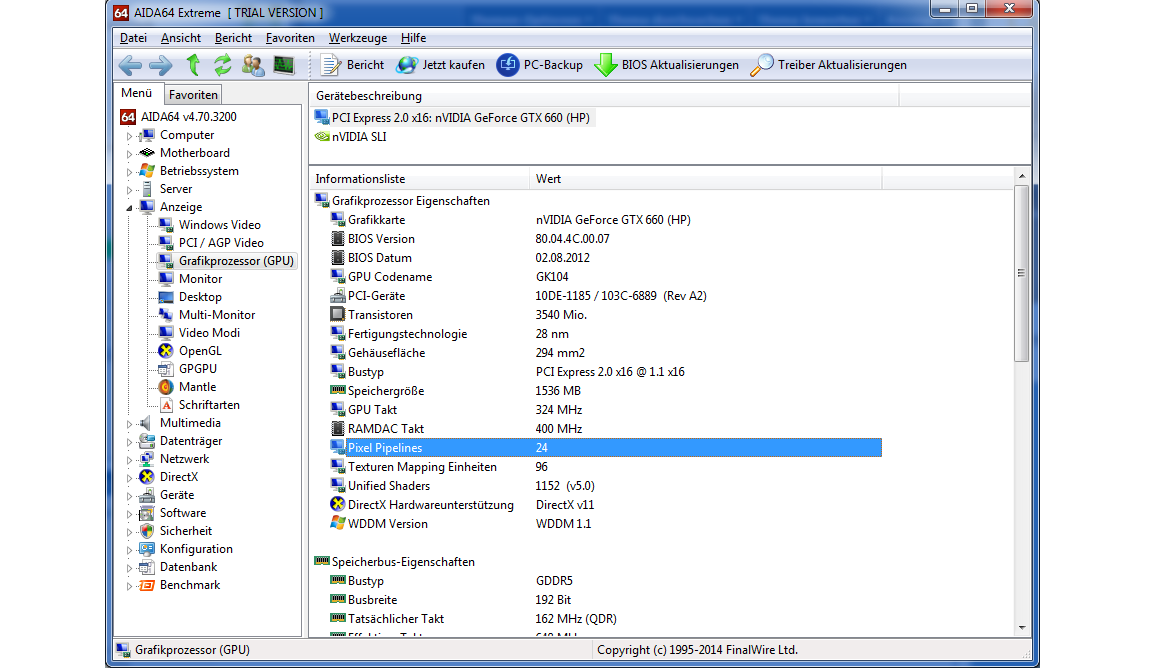Select PCI / AGP Video tree item
This screenshot has height=670, width=1152.
click(x=221, y=243)
